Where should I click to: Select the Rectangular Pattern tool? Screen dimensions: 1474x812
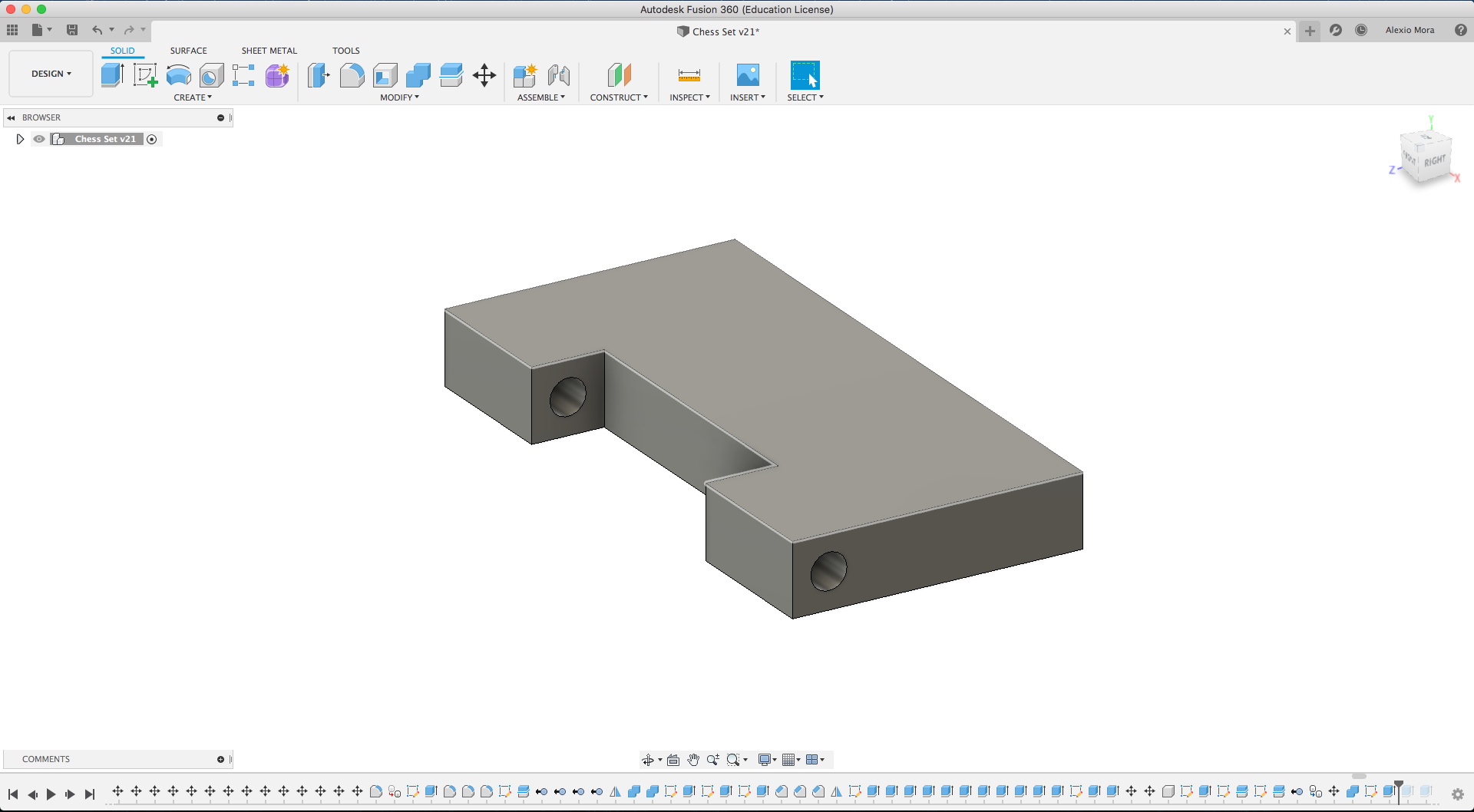point(243,75)
